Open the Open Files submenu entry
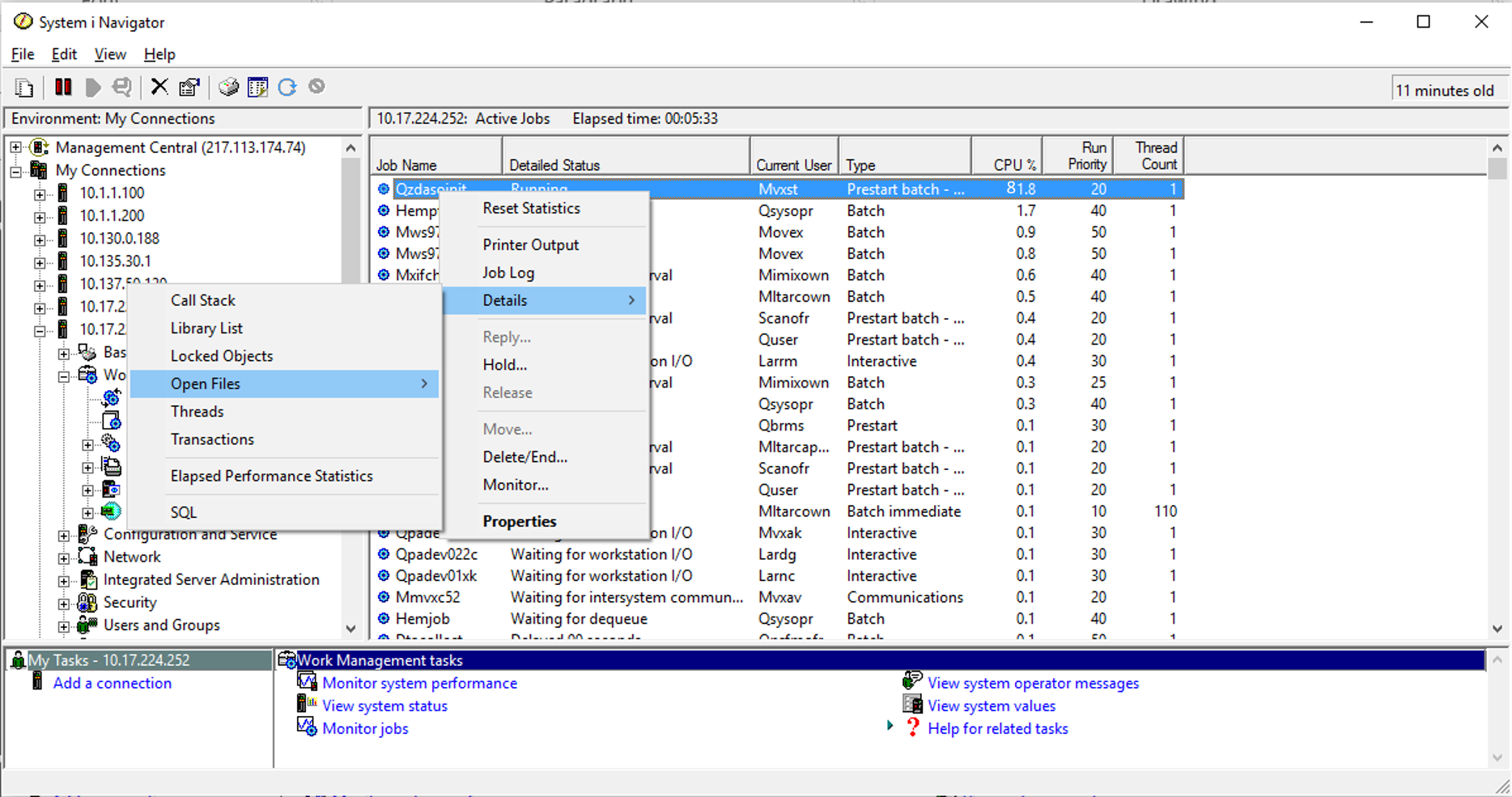1512x797 pixels. point(284,384)
